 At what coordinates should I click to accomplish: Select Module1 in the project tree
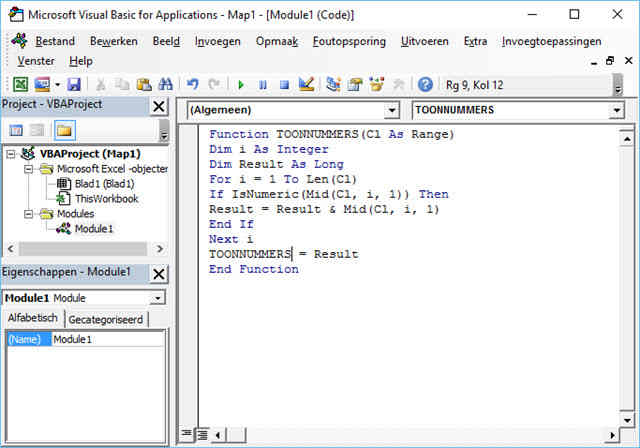(93, 228)
